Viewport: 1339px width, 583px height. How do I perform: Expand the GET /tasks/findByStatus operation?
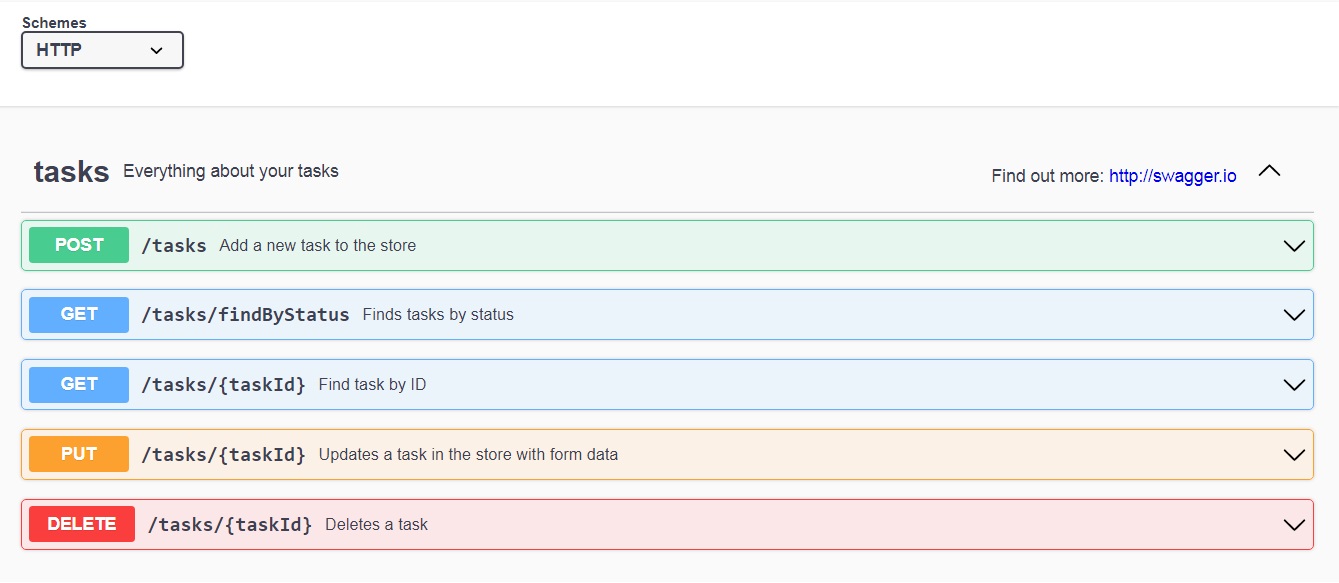(1293, 314)
